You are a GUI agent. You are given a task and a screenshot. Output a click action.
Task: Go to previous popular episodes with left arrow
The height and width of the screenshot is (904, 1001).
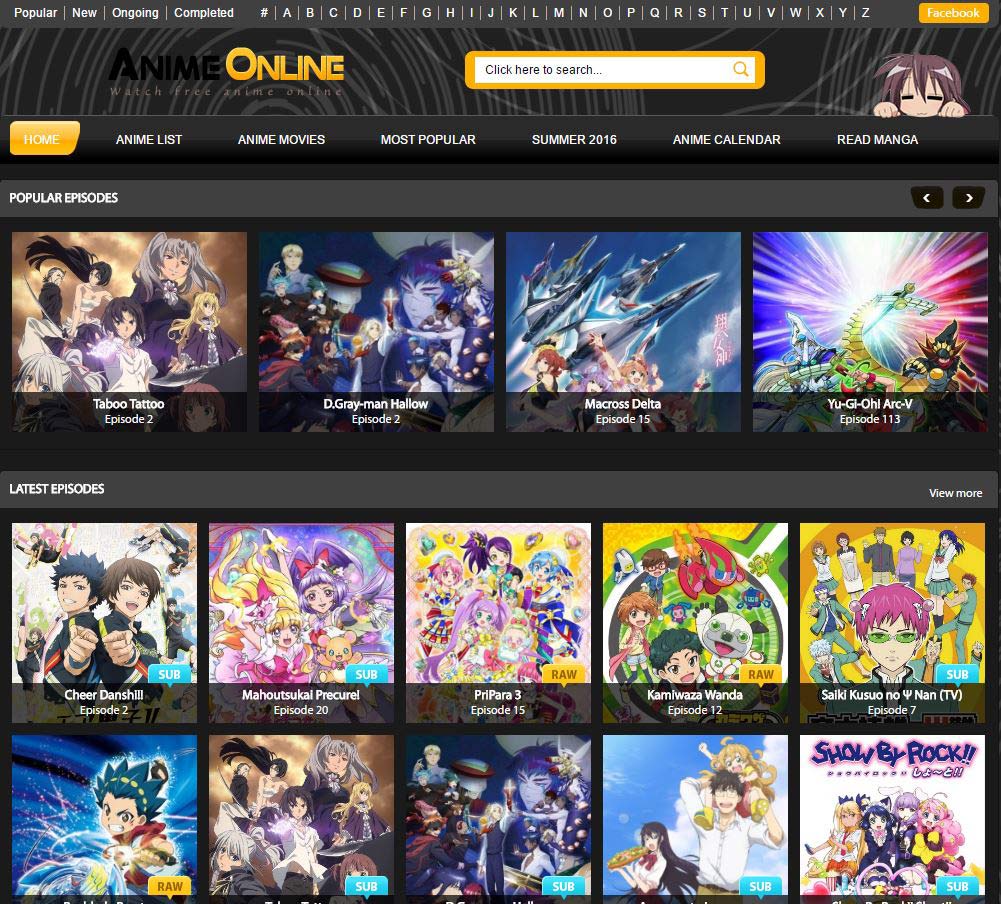[927, 198]
